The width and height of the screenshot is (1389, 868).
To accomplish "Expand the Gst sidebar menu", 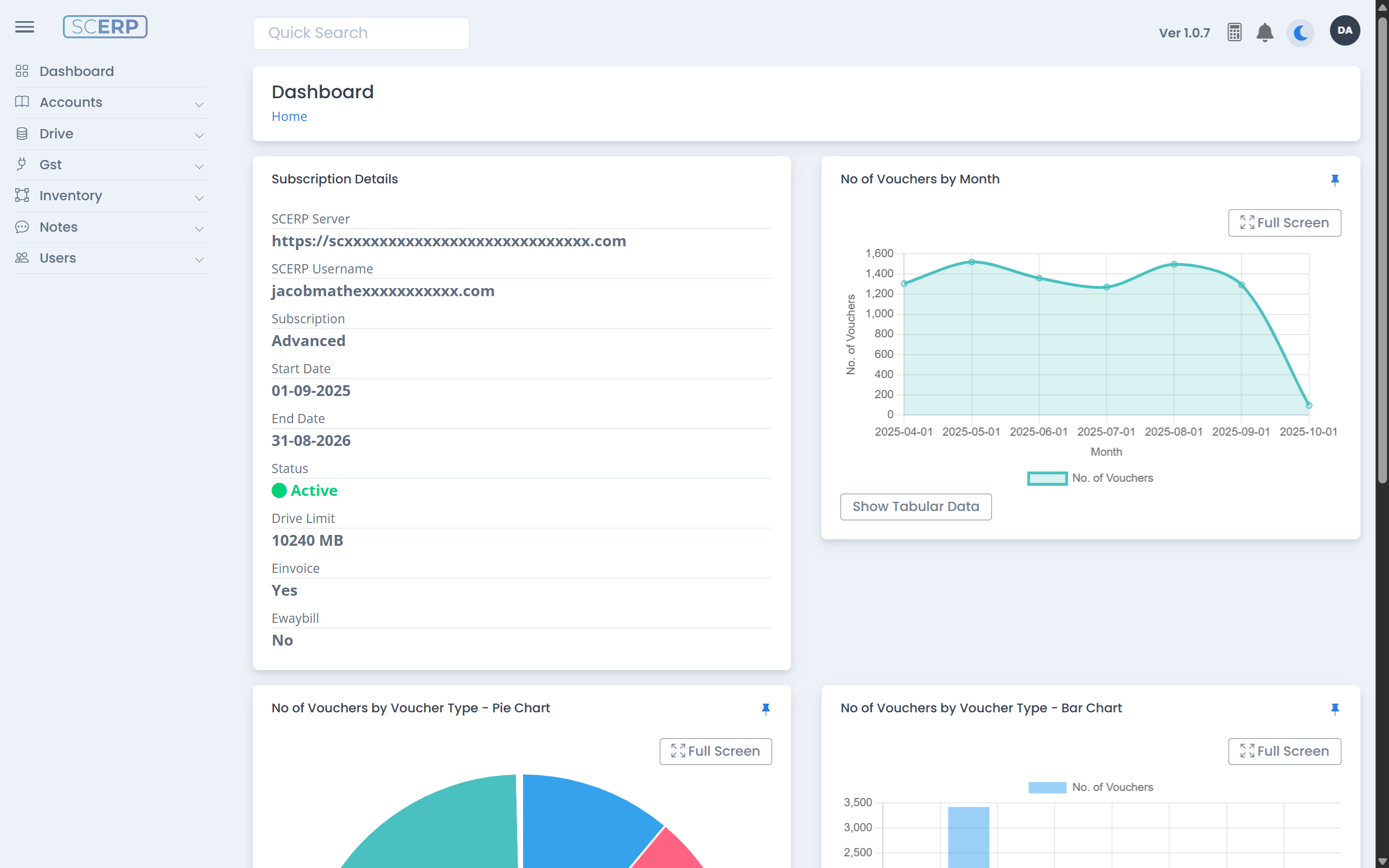I will [x=110, y=165].
